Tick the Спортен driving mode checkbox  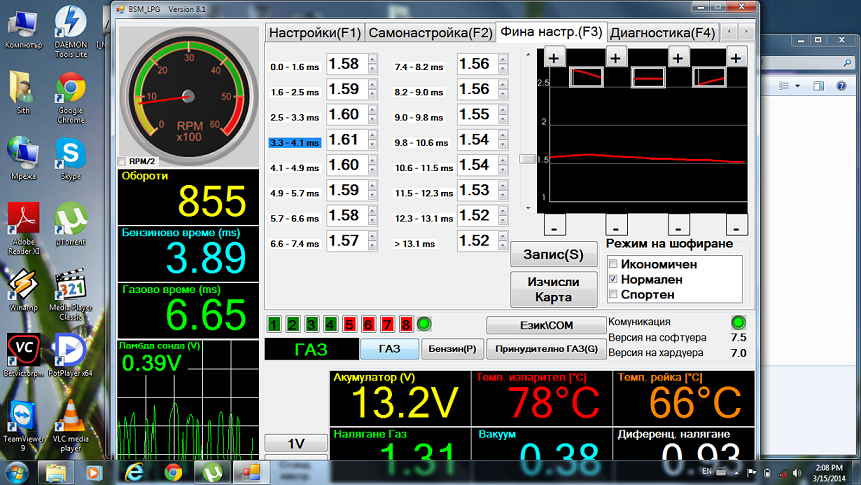[x=613, y=296]
